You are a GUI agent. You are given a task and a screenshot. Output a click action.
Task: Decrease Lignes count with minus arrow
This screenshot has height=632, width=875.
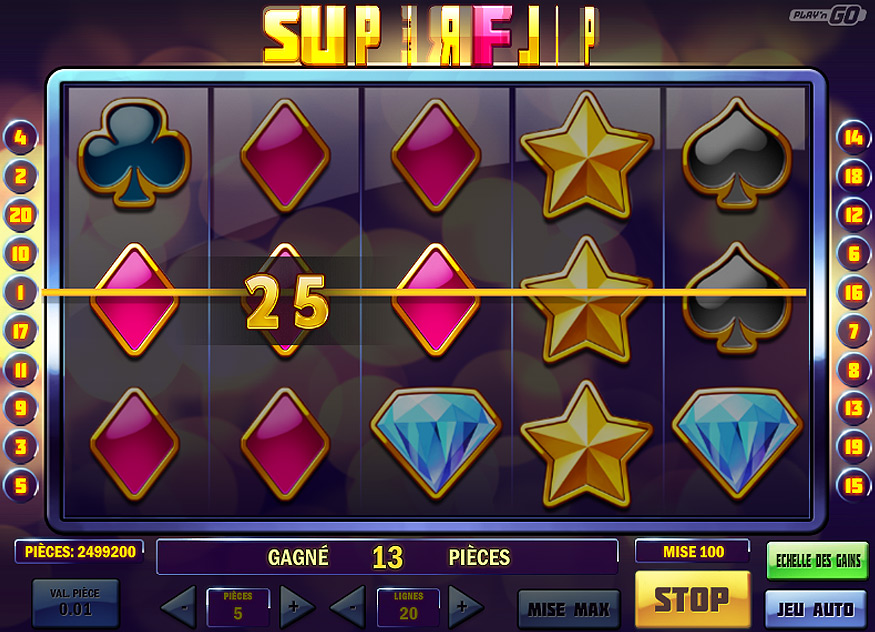349,606
